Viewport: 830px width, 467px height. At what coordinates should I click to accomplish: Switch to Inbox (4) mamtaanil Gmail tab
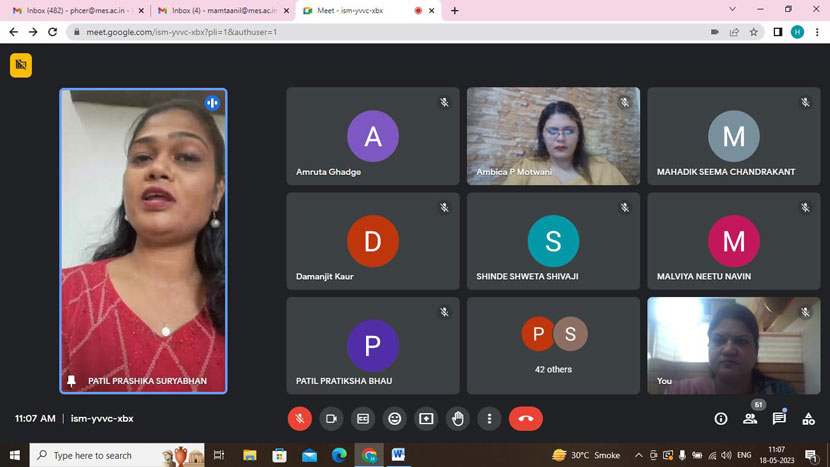click(222, 11)
